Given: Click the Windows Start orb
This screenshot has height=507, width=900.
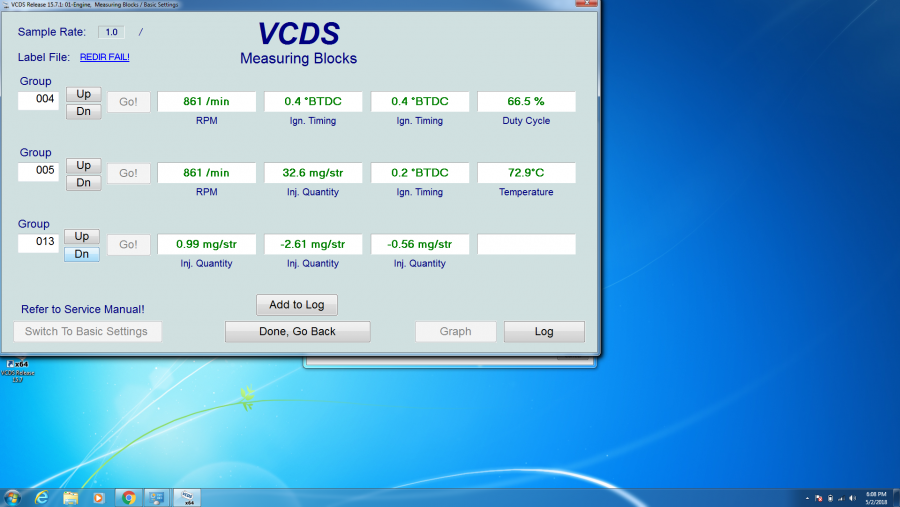Looking at the screenshot, I should click(13, 497).
